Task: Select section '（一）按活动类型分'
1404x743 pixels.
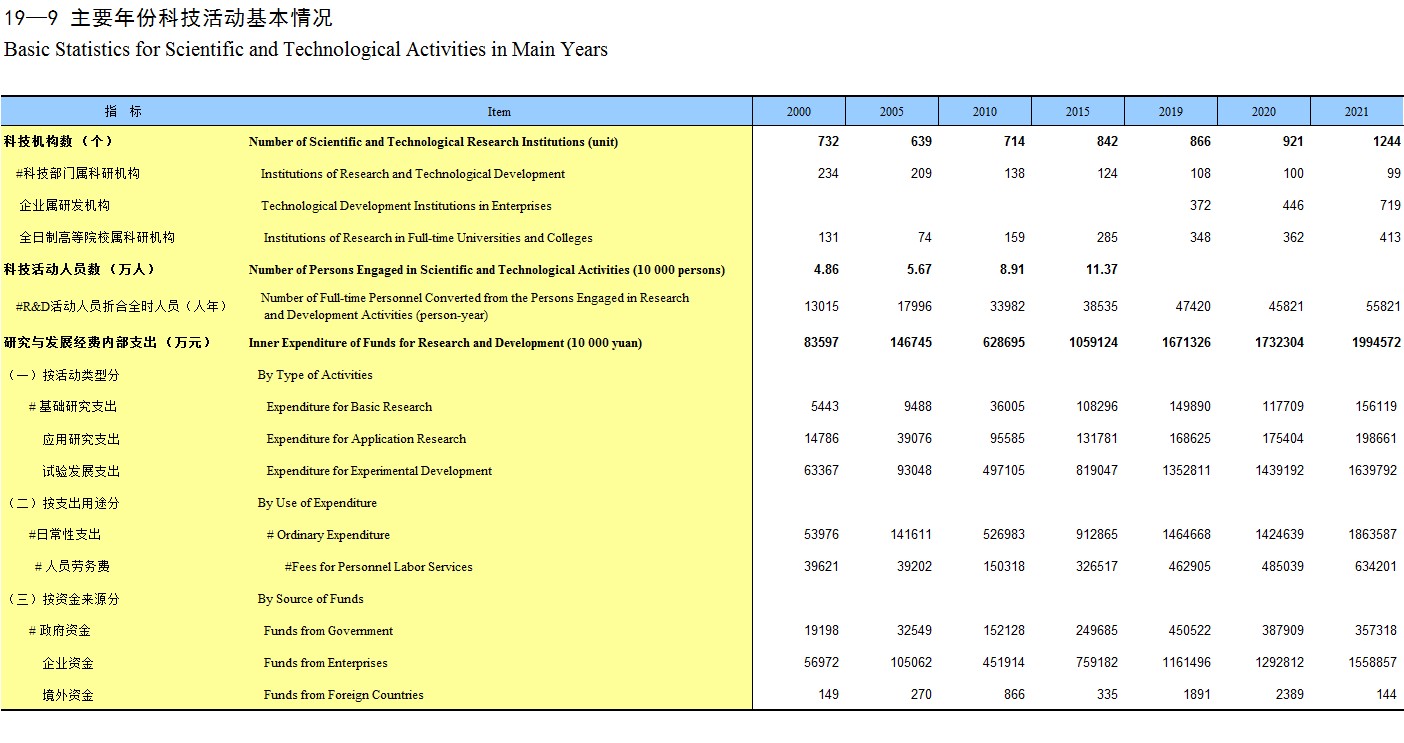Action: click(61, 375)
